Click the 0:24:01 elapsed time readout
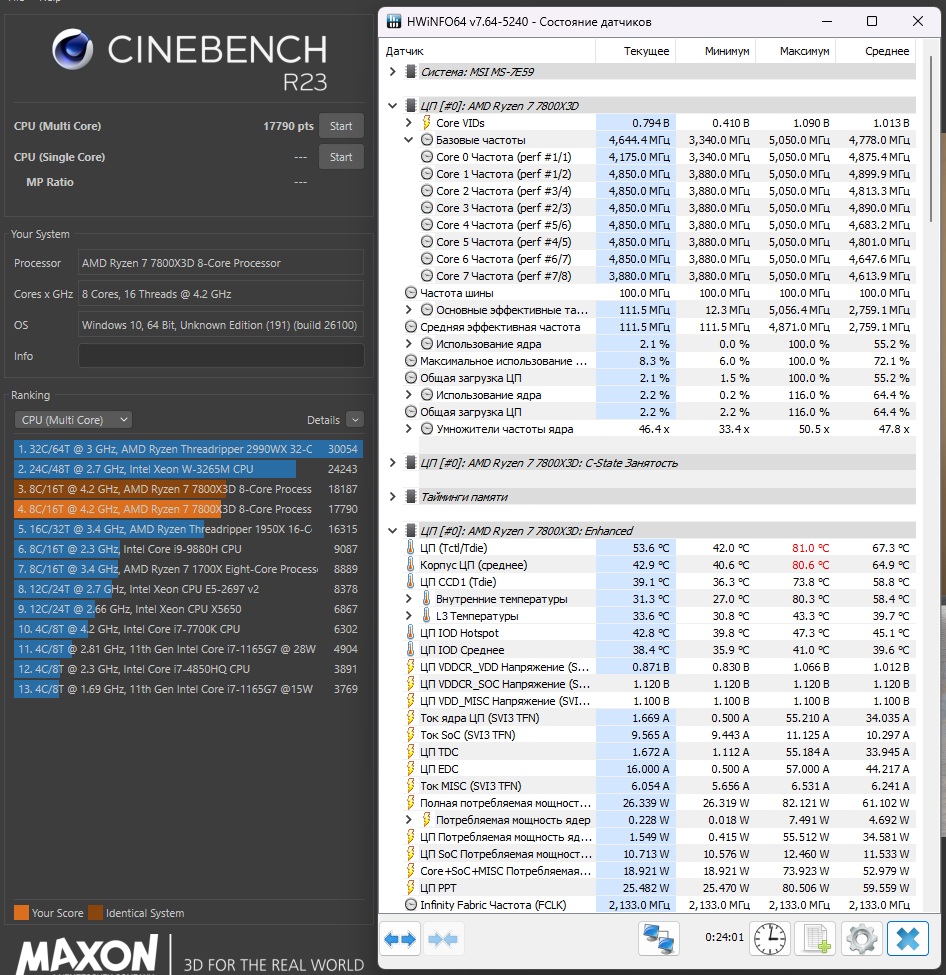The height and width of the screenshot is (975, 946). 724,936
